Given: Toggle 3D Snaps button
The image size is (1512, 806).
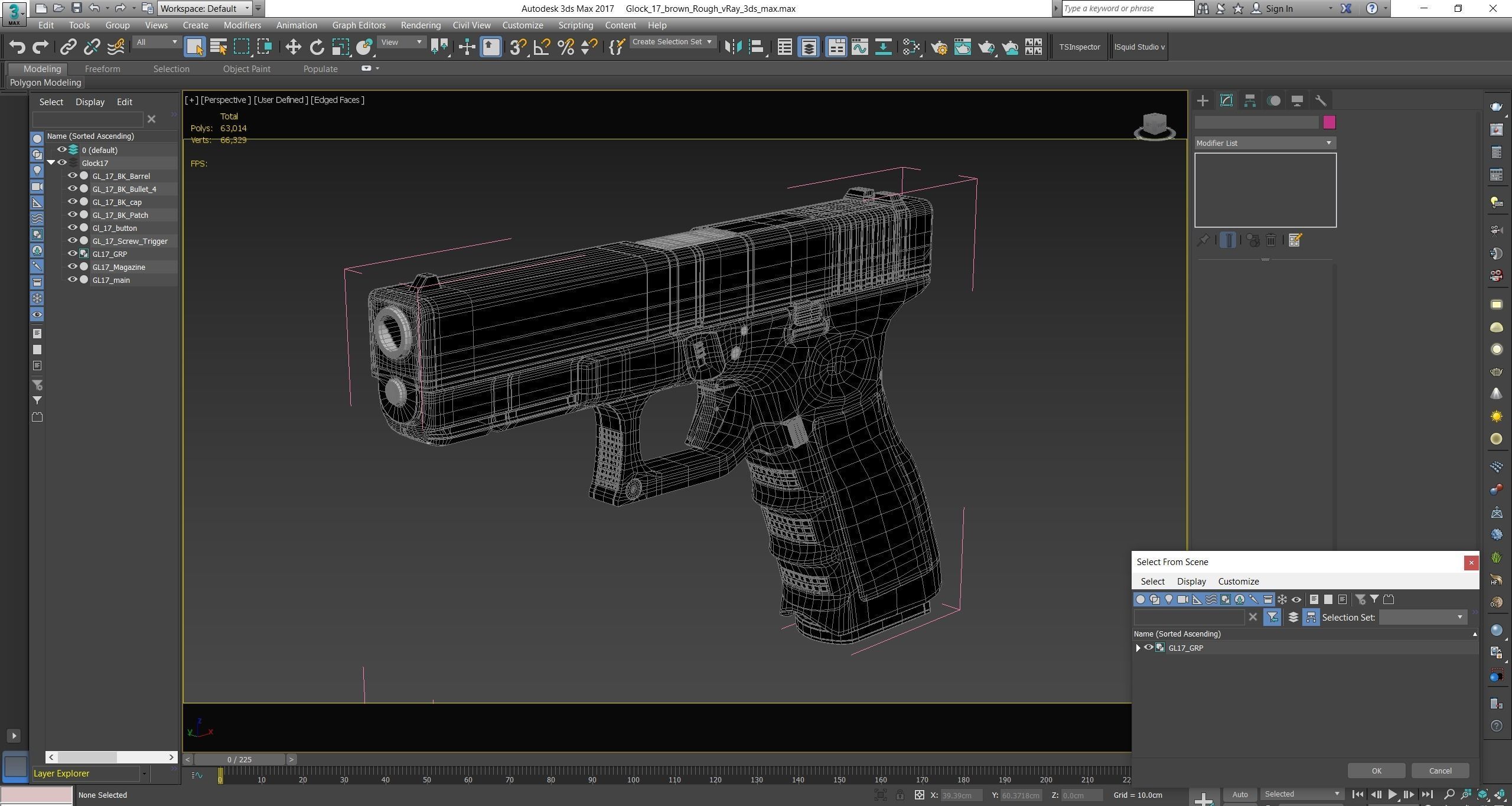Looking at the screenshot, I should (518, 47).
